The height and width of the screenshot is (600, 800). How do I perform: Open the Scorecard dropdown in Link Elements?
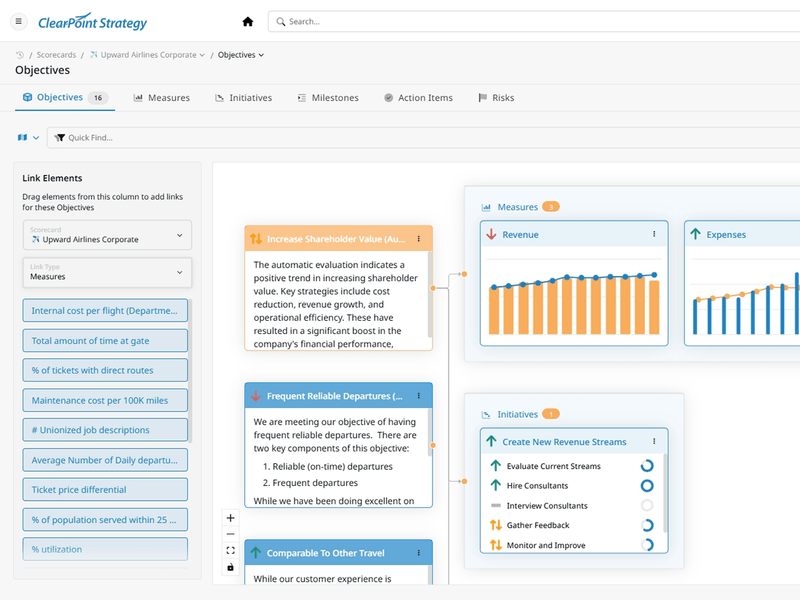pyautogui.click(x=107, y=235)
